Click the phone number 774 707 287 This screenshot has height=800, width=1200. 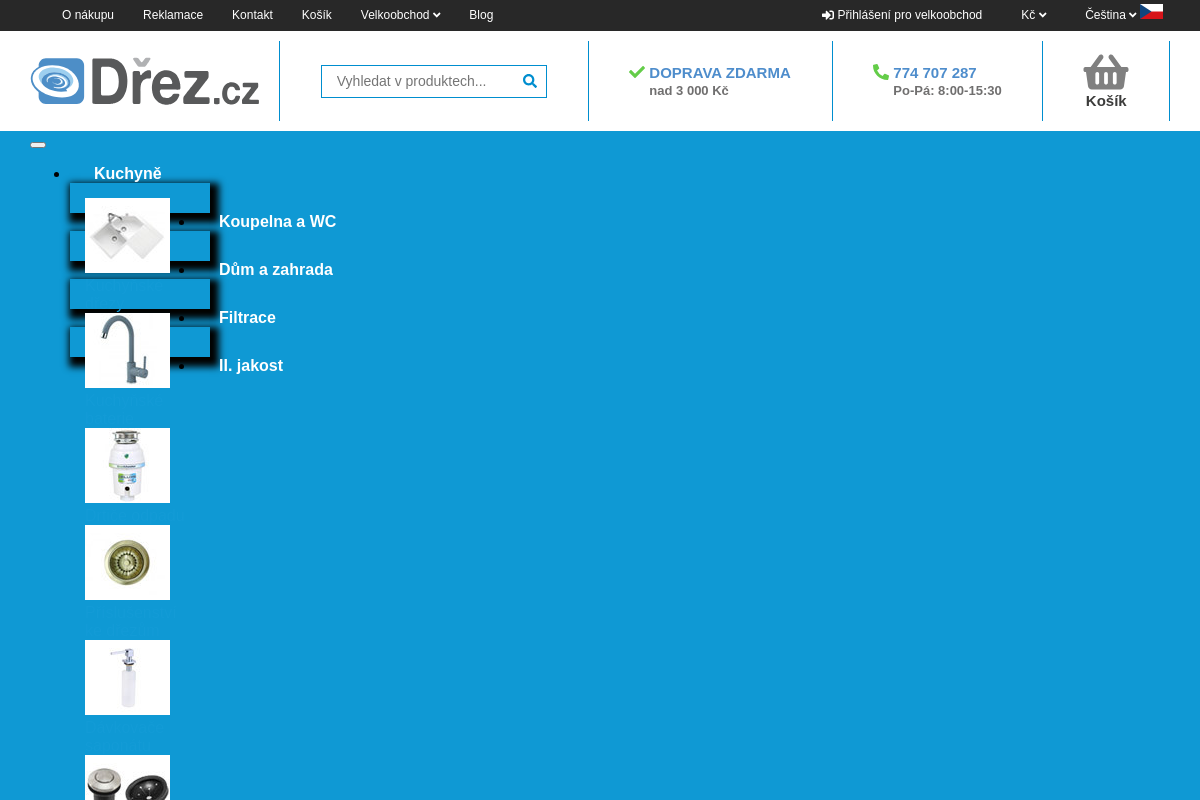pyautogui.click(x=935, y=73)
